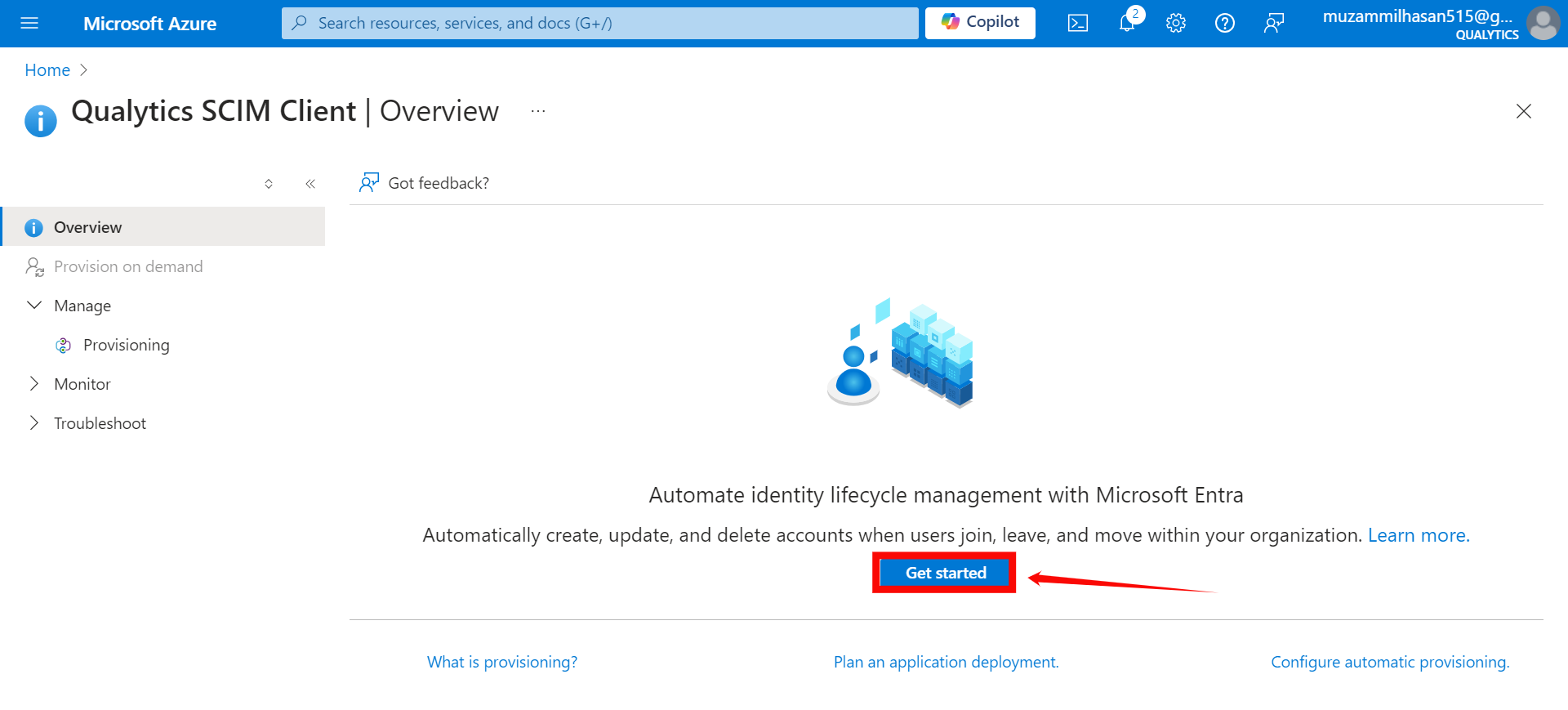Expand the Troubleshoot section chevron
Image resolution: width=1568 pixels, height=710 pixels.
[34, 423]
